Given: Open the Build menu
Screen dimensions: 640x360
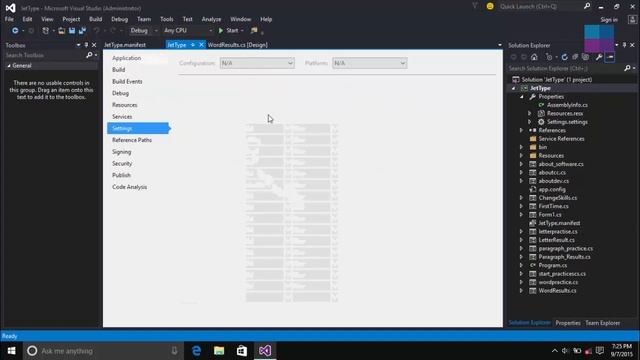Looking at the screenshot, I should point(96,19).
